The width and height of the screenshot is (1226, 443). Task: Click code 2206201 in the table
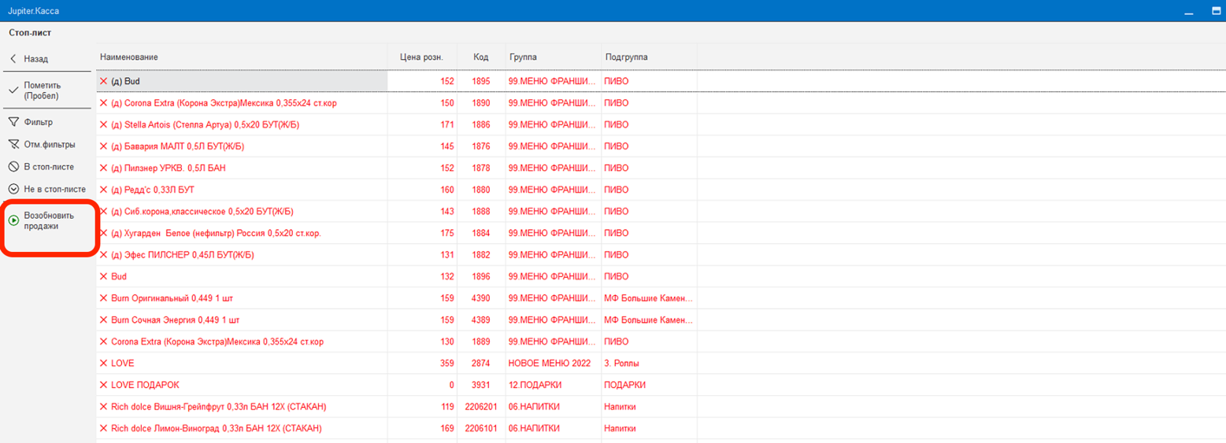[481, 407]
